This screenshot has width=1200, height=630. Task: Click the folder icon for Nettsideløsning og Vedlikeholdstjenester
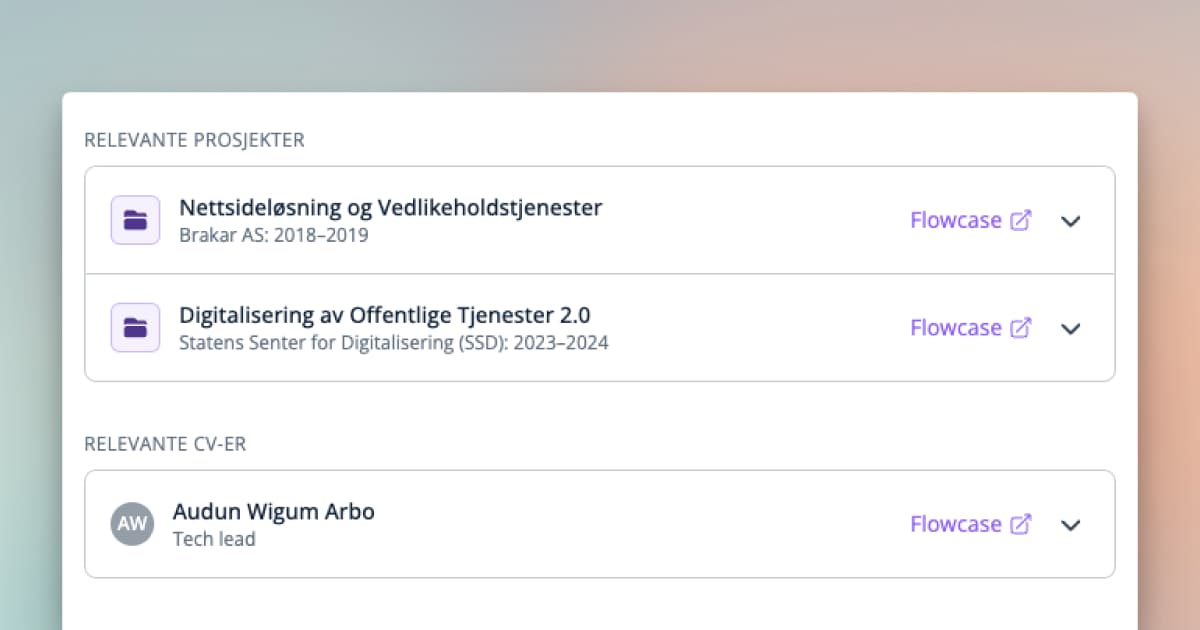pyautogui.click(x=135, y=219)
